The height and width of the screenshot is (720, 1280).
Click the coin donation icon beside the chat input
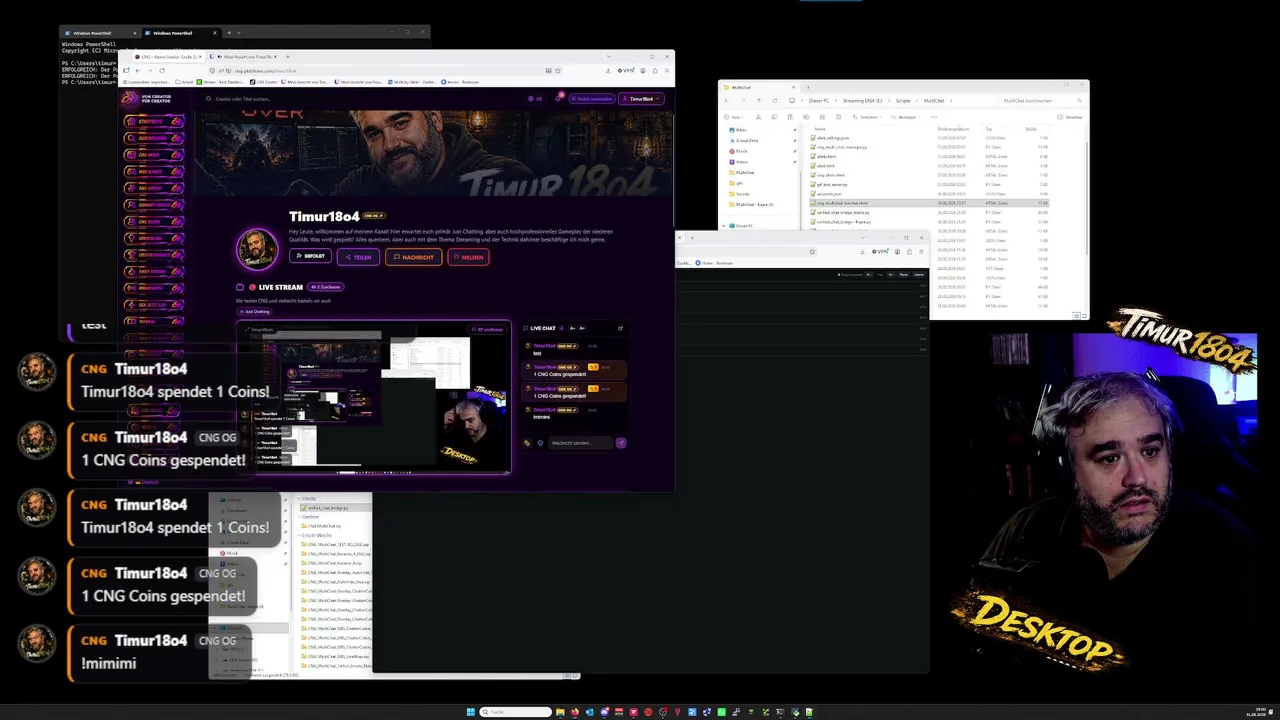point(528,443)
